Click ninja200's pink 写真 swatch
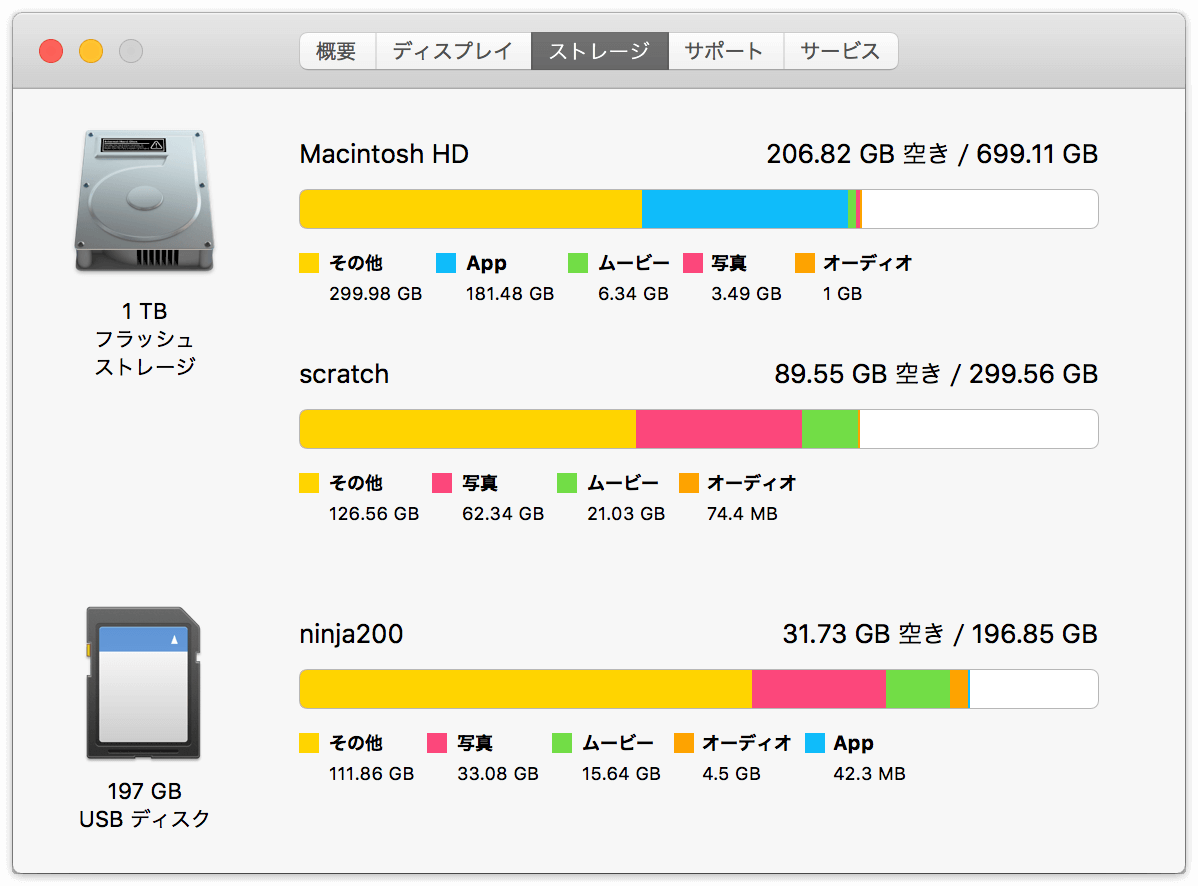The height and width of the screenshot is (886, 1198). (x=436, y=742)
